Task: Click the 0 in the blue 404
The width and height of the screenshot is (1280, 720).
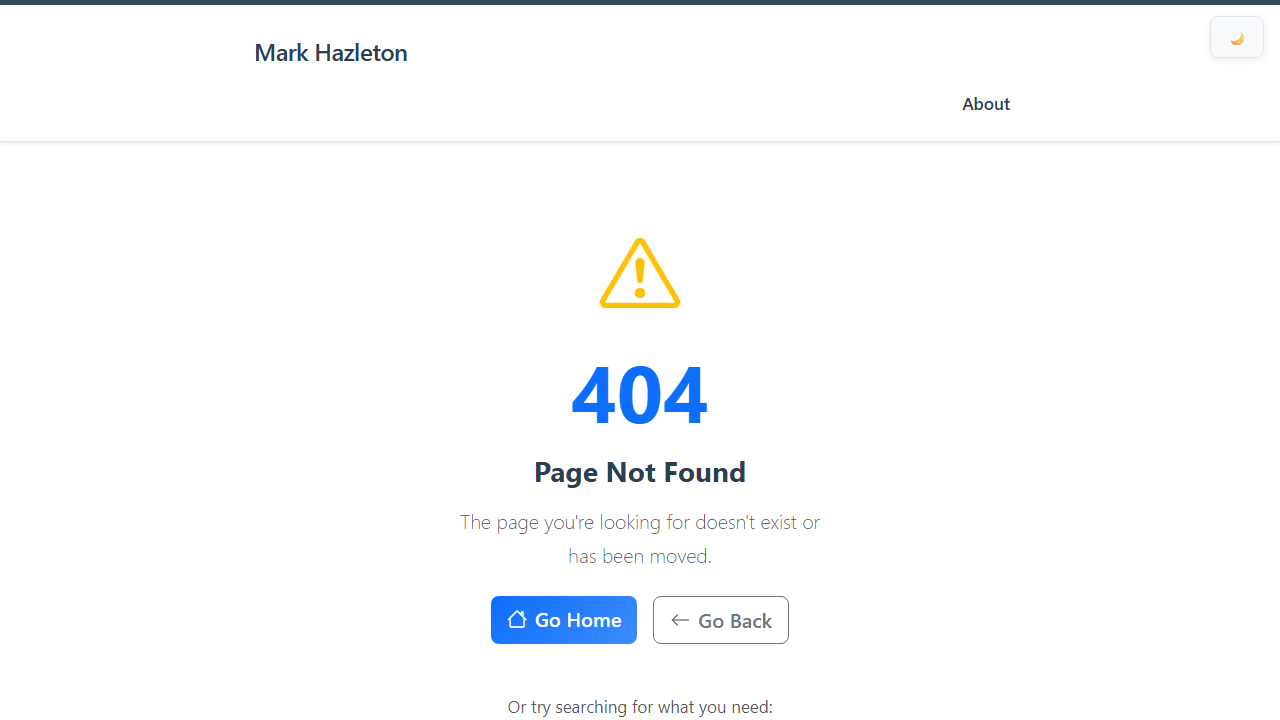Action: (640, 395)
